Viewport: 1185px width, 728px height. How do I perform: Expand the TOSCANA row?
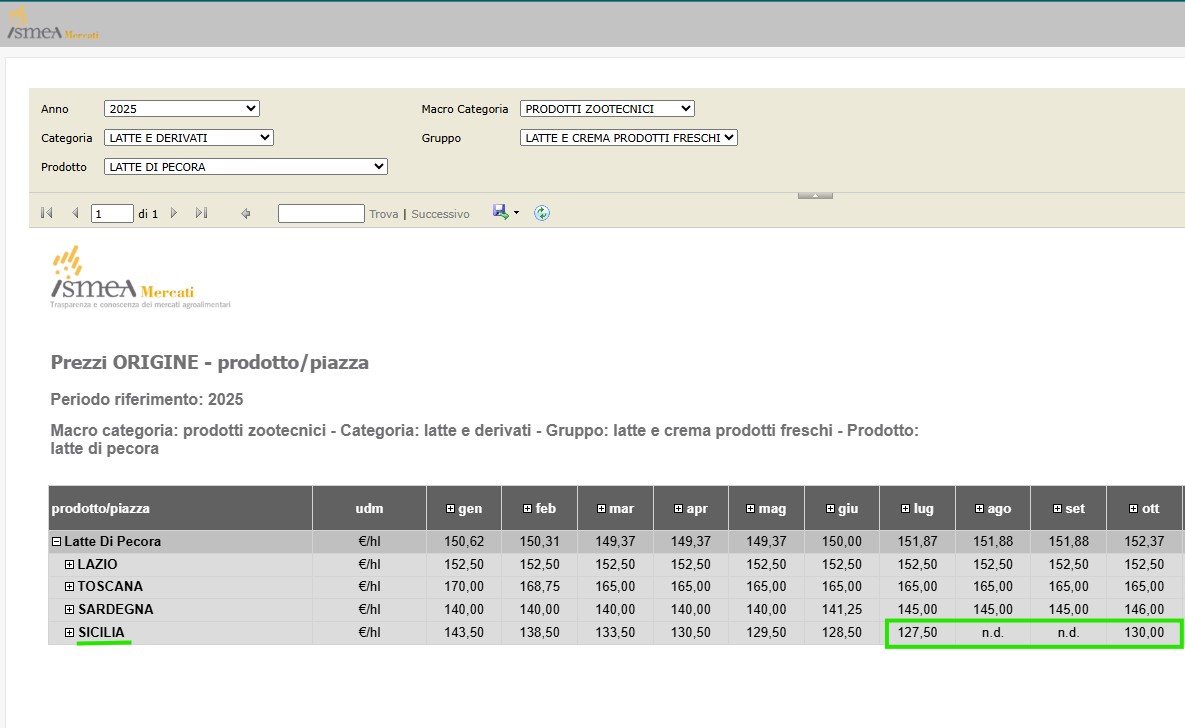coord(70,586)
